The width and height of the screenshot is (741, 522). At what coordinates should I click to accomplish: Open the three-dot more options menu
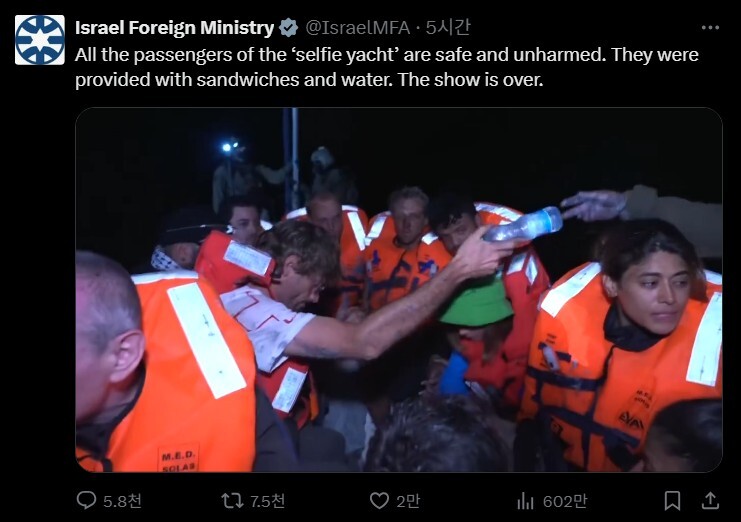[710, 28]
